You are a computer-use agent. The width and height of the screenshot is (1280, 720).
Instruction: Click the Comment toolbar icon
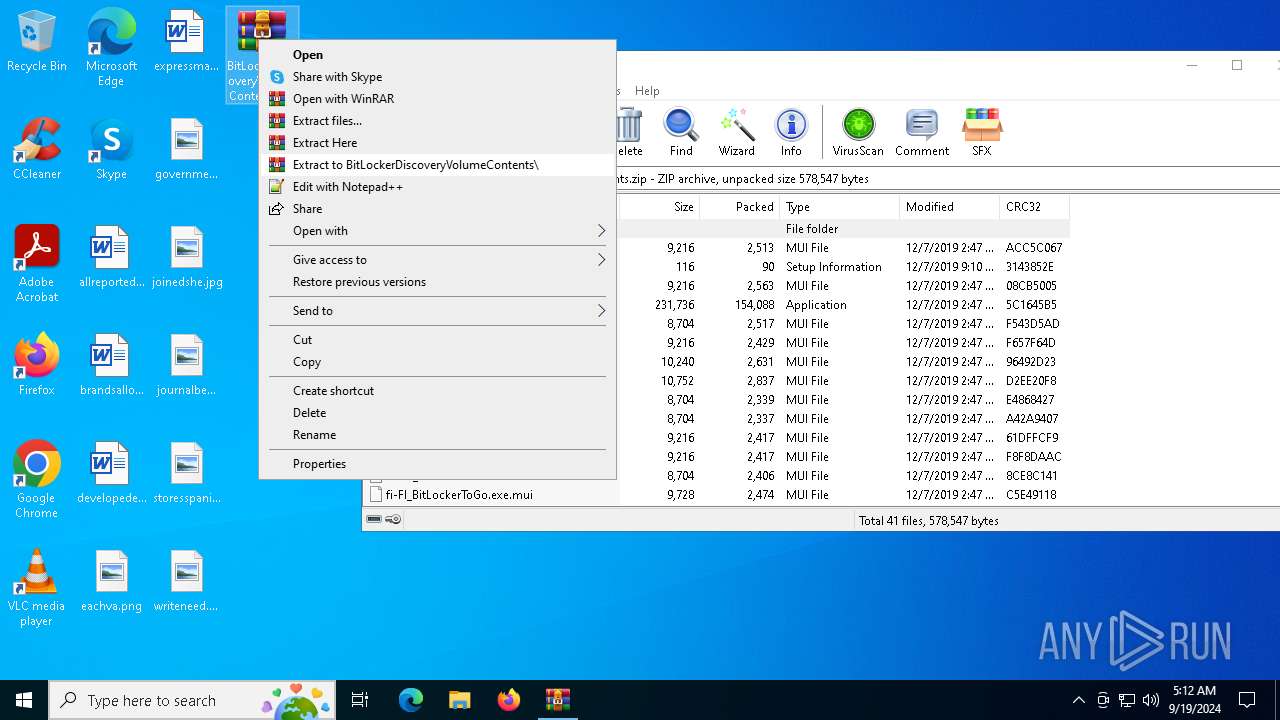[x=922, y=133]
